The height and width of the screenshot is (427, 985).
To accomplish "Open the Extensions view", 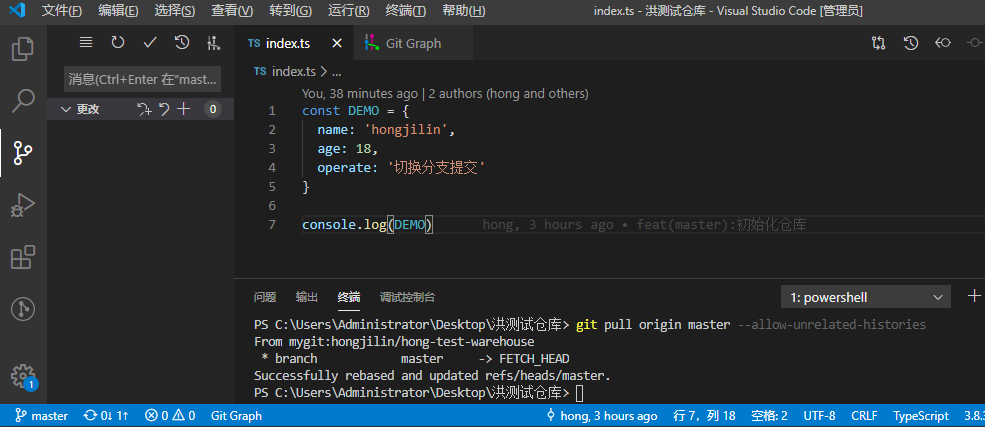I will pos(23,257).
